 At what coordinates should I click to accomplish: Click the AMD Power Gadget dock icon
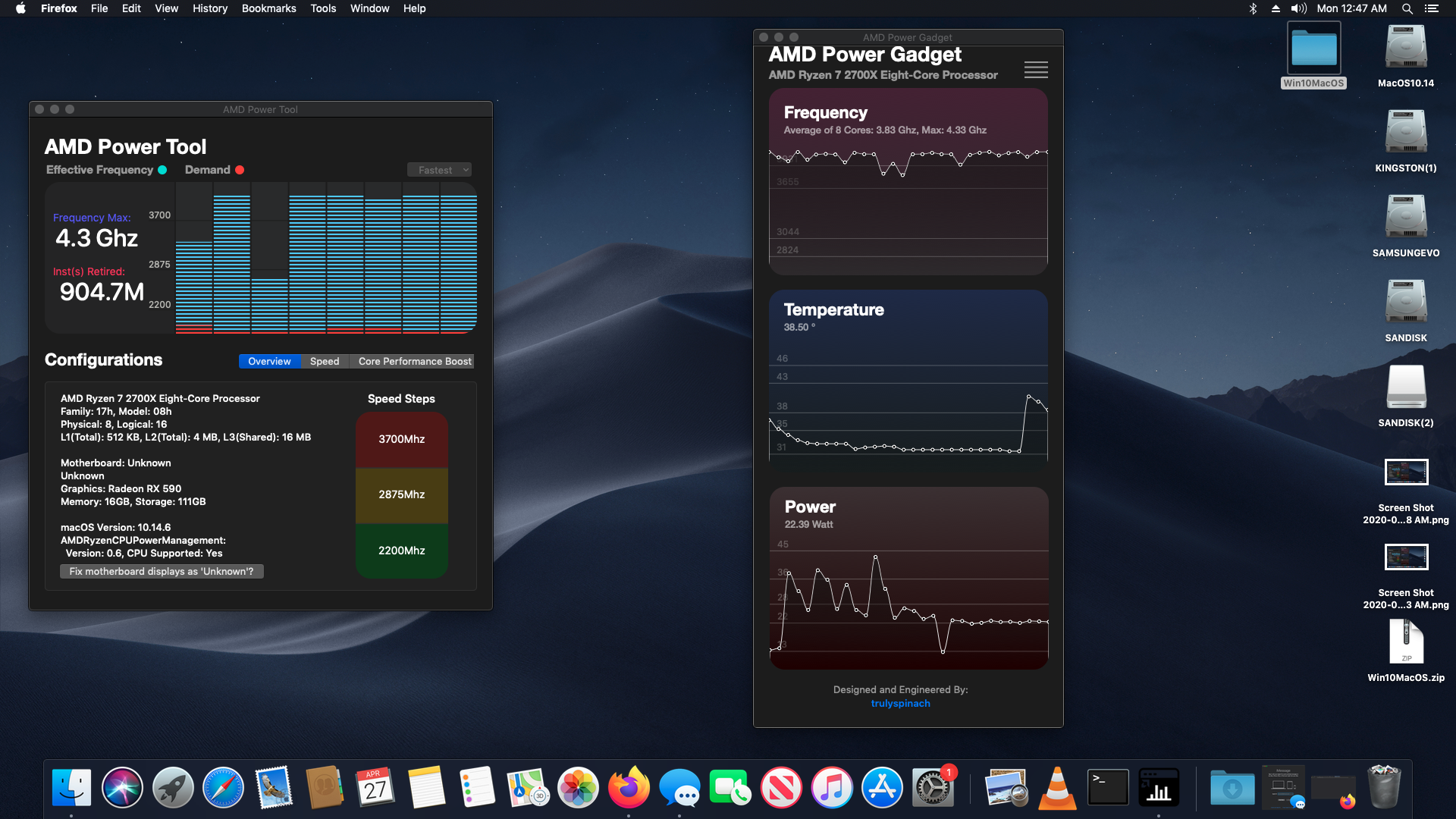[1158, 788]
